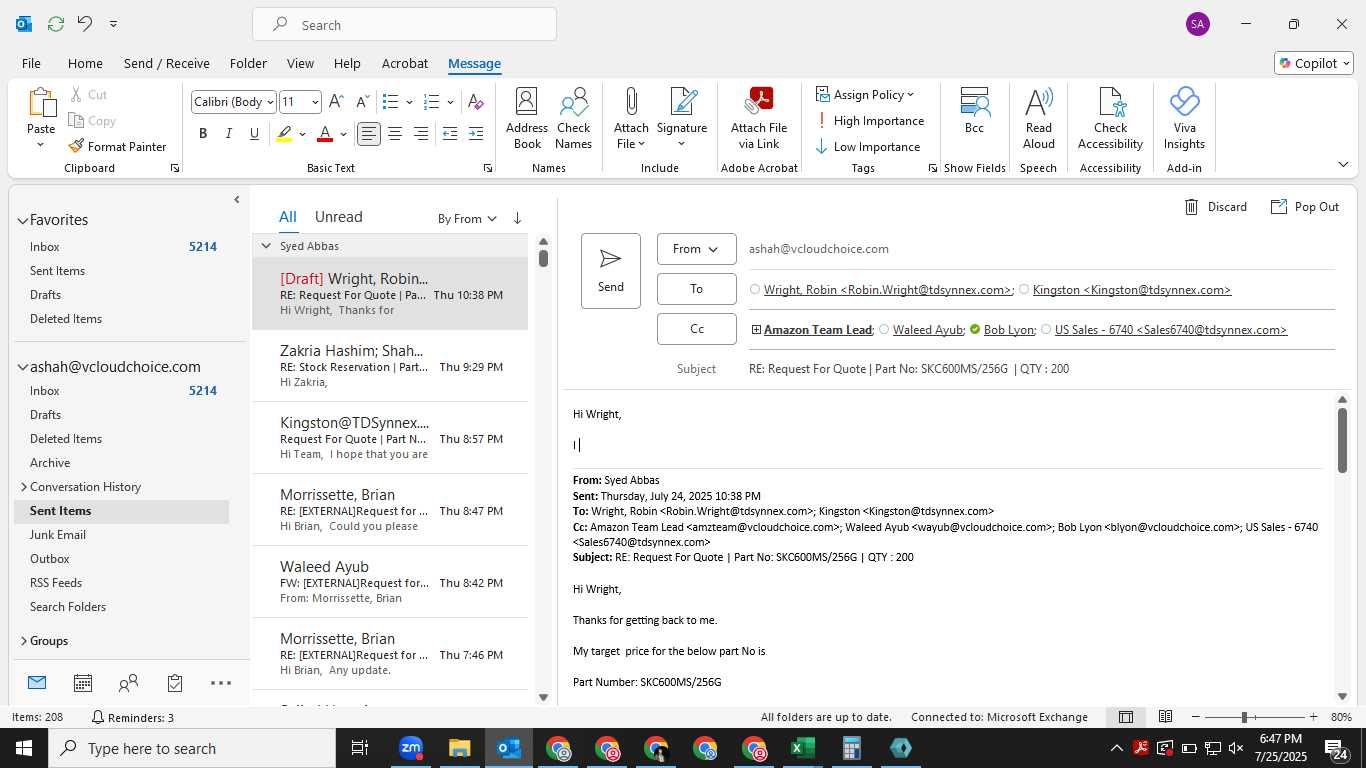Open the Sent Items folder under Favorites
This screenshot has width=1366, height=768.
tap(57, 271)
